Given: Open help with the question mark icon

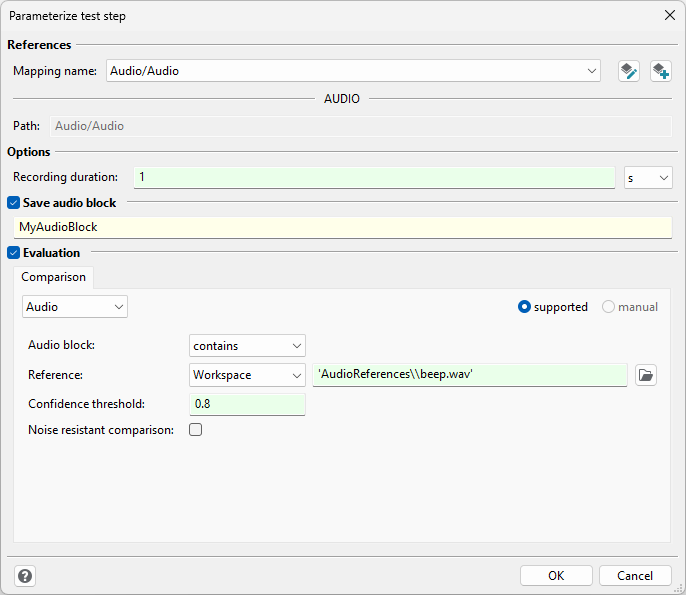Looking at the screenshot, I should pyautogui.click(x=25, y=576).
